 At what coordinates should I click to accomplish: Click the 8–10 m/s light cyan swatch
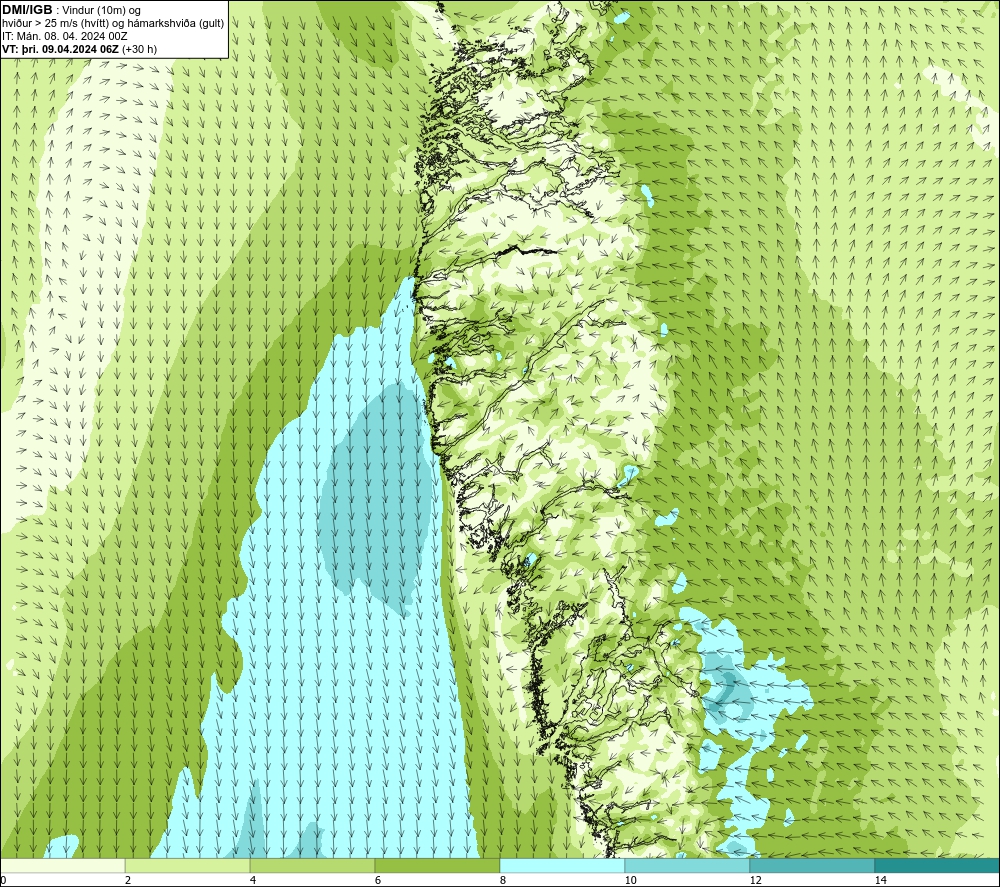(x=562, y=865)
